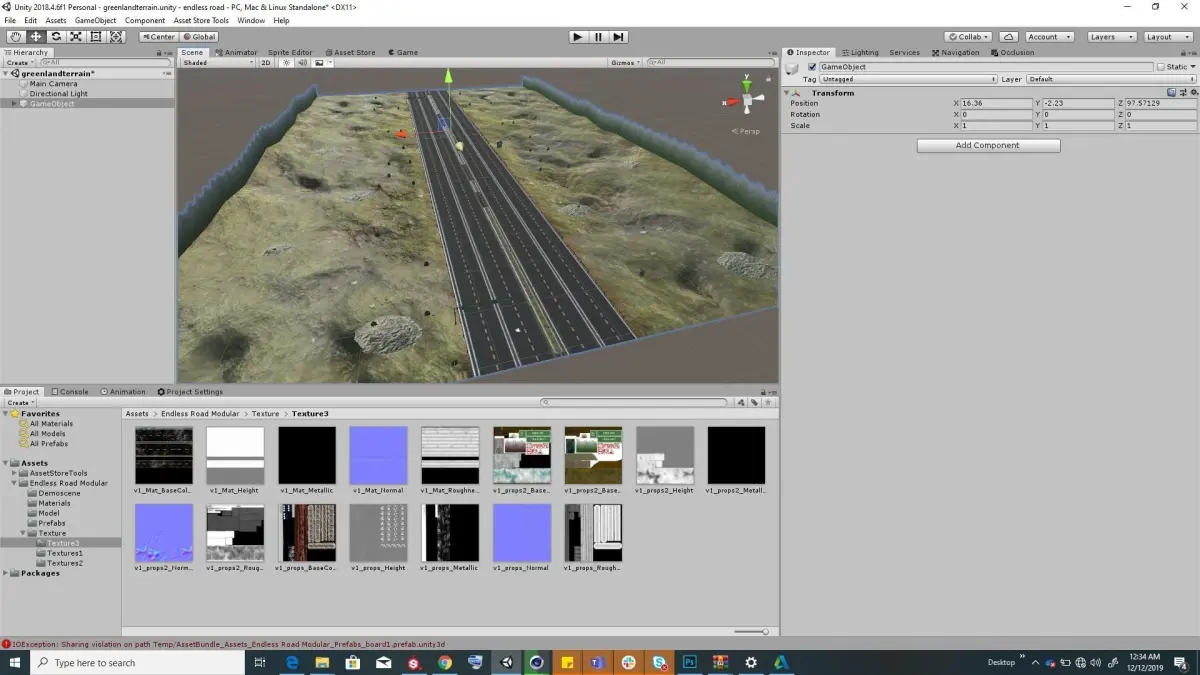Screen dimensions: 1200x675
Task: Toggle 2D view mode in Scene
Action: coord(266,62)
